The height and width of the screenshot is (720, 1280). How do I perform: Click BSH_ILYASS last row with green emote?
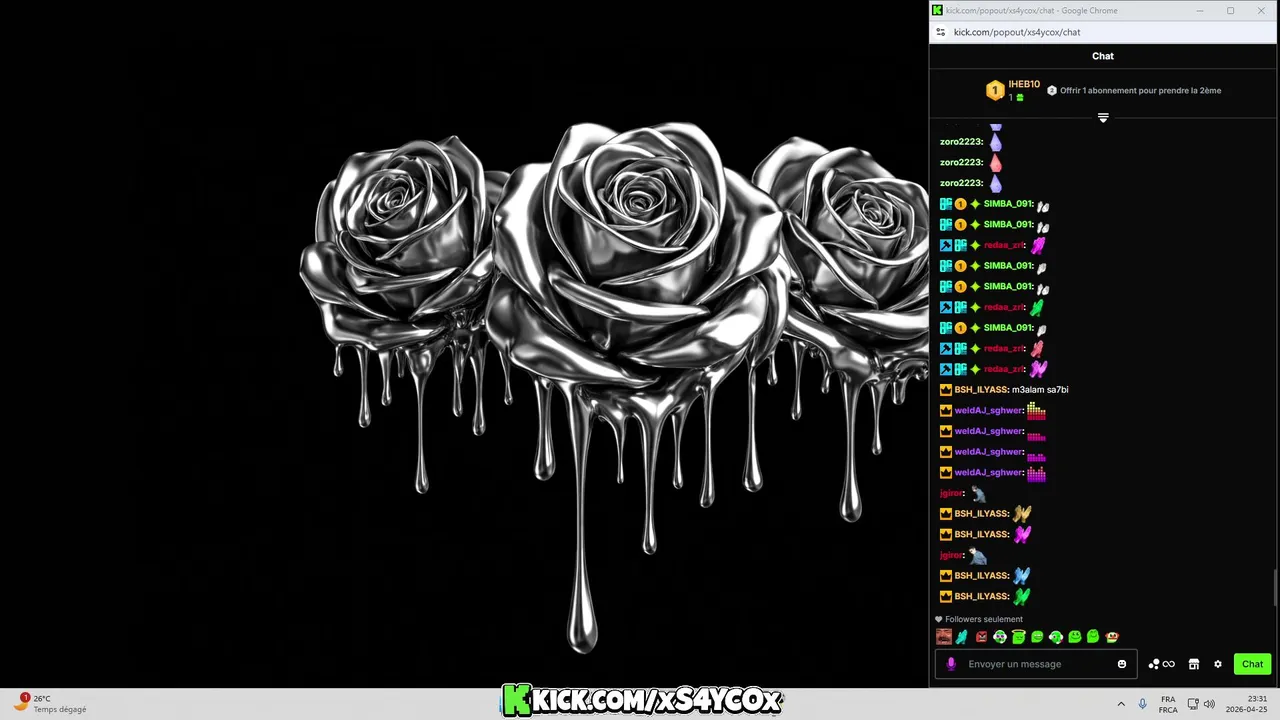[x=986, y=596]
